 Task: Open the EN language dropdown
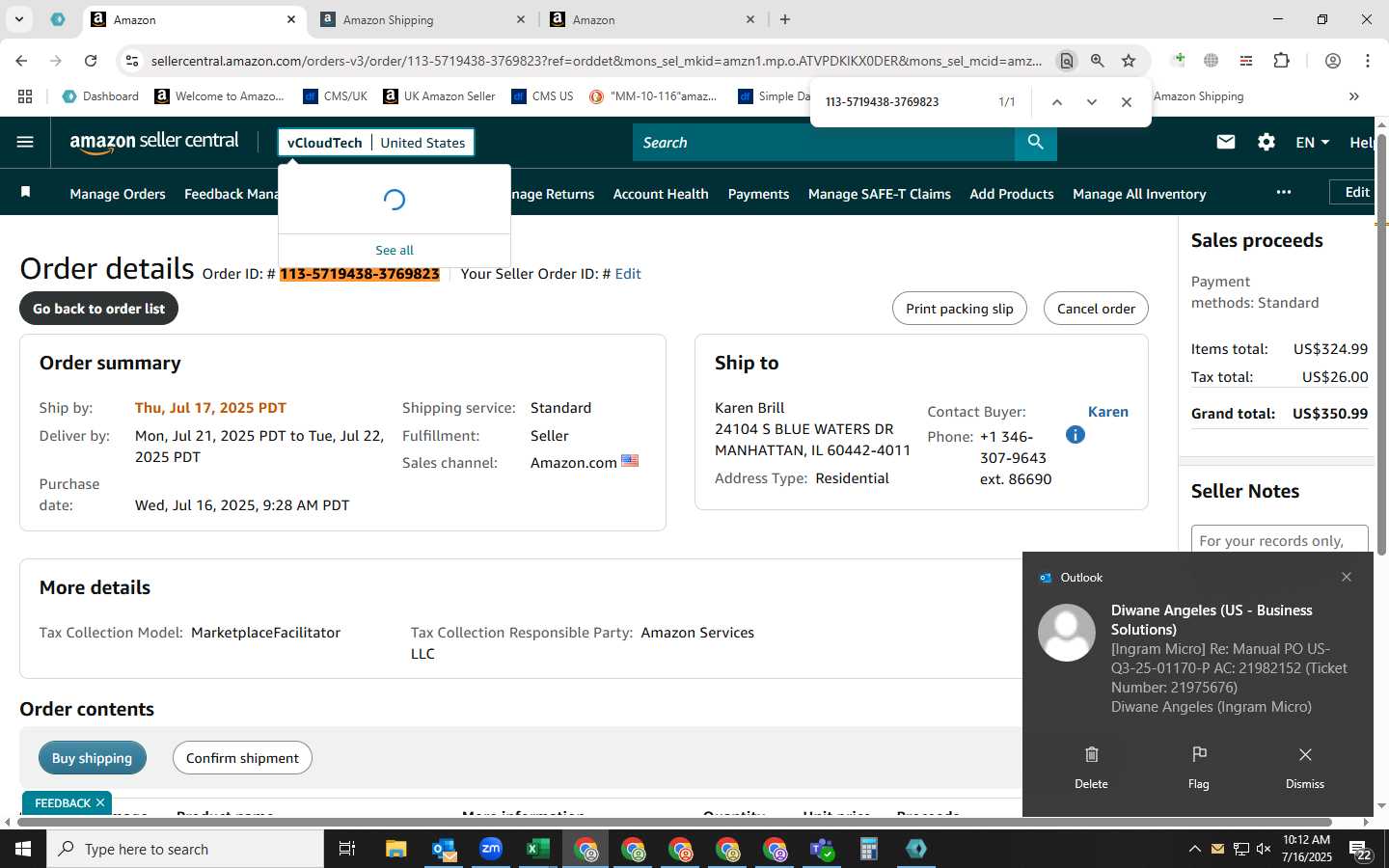1312,142
